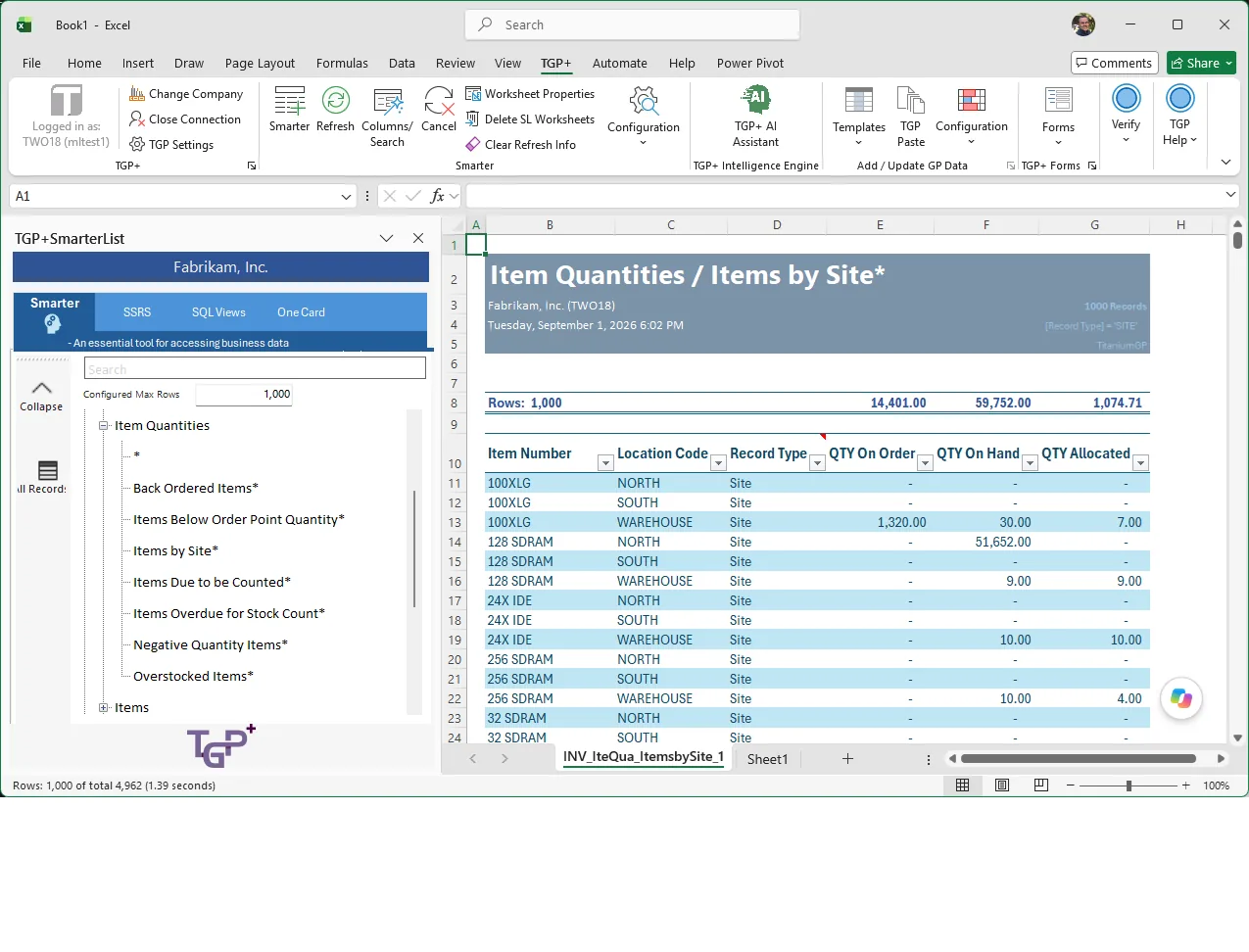
Task: Click the Configured Max Rows field
Action: click(244, 395)
